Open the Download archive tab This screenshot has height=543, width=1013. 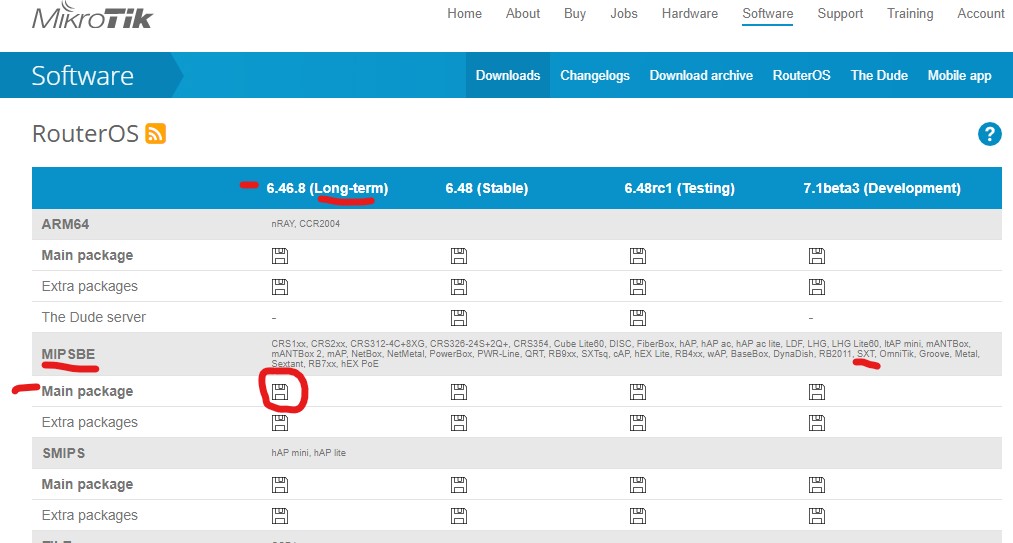[701, 75]
